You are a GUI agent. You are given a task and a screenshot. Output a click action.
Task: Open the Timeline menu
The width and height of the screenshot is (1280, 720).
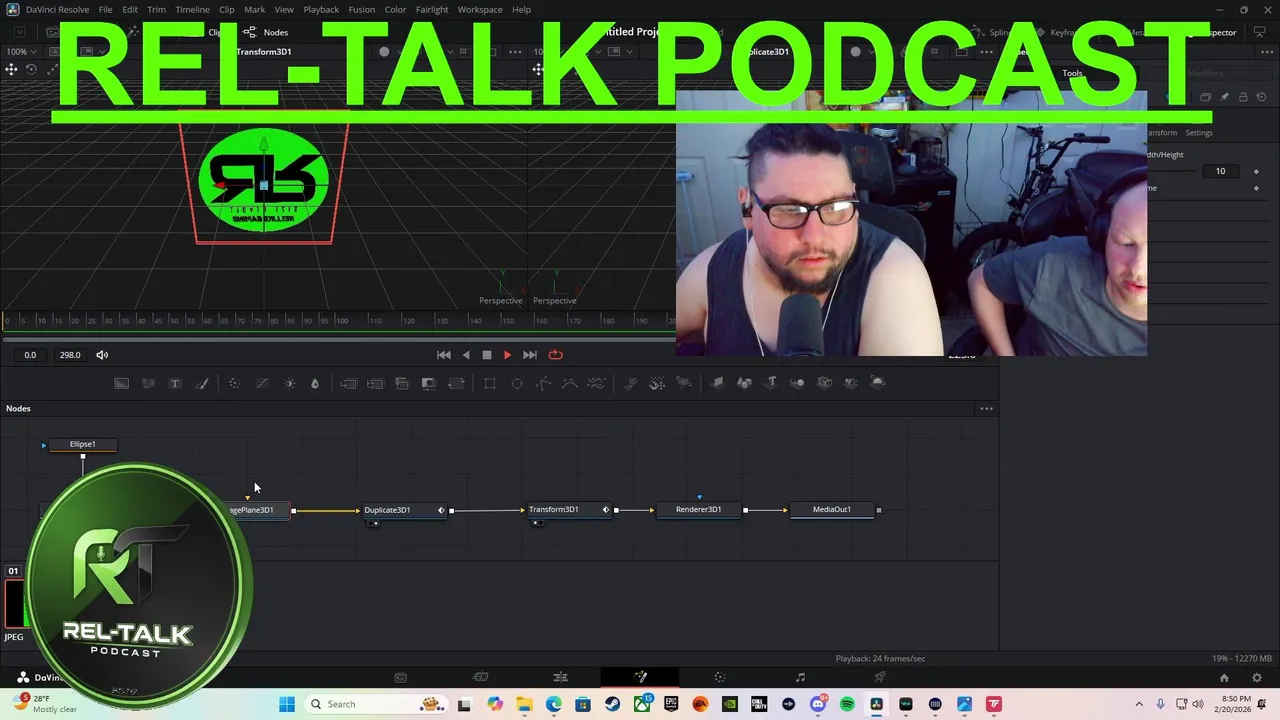click(x=192, y=9)
